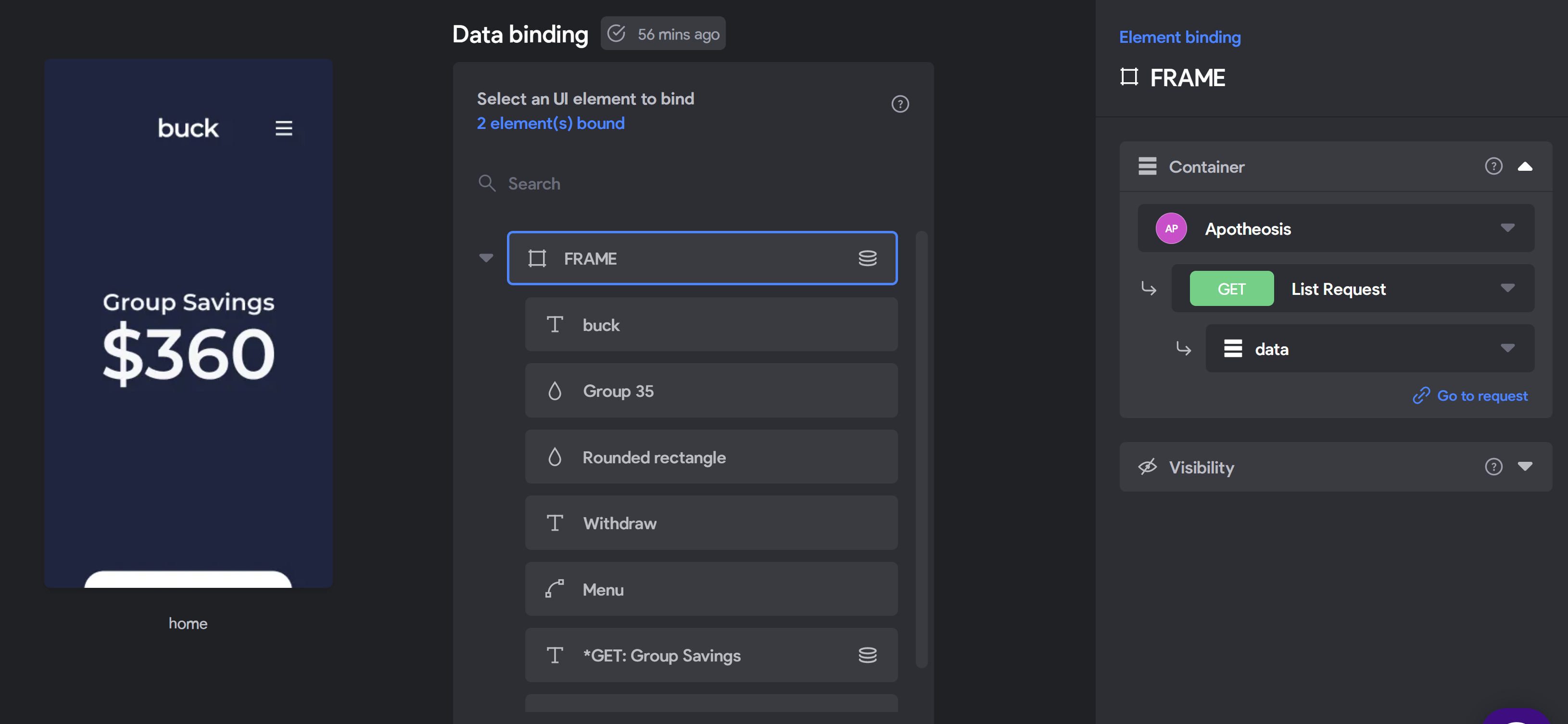Open help for Select an UI element
This screenshot has width=1568, height=724.
(899, 104)
